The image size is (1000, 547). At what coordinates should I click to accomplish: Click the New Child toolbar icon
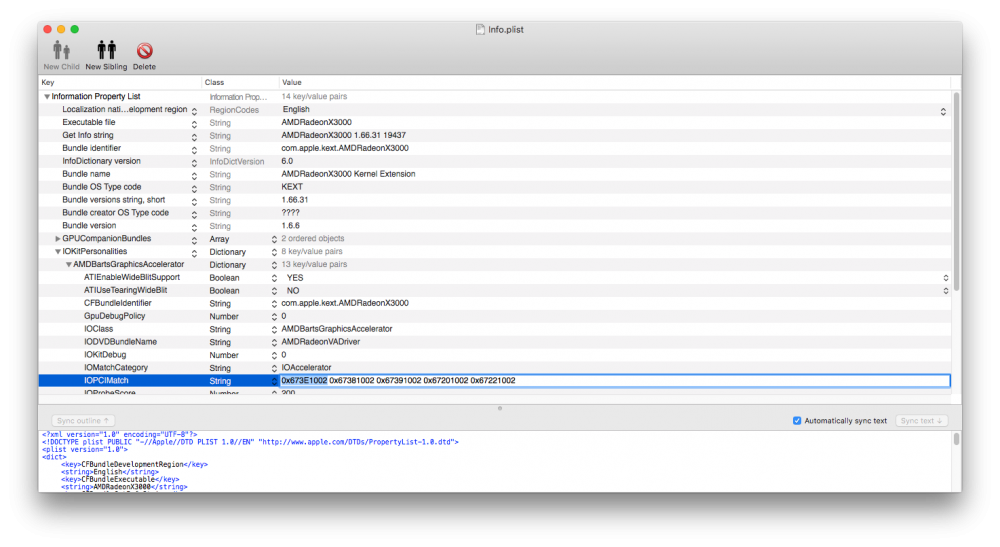[61, 51]
